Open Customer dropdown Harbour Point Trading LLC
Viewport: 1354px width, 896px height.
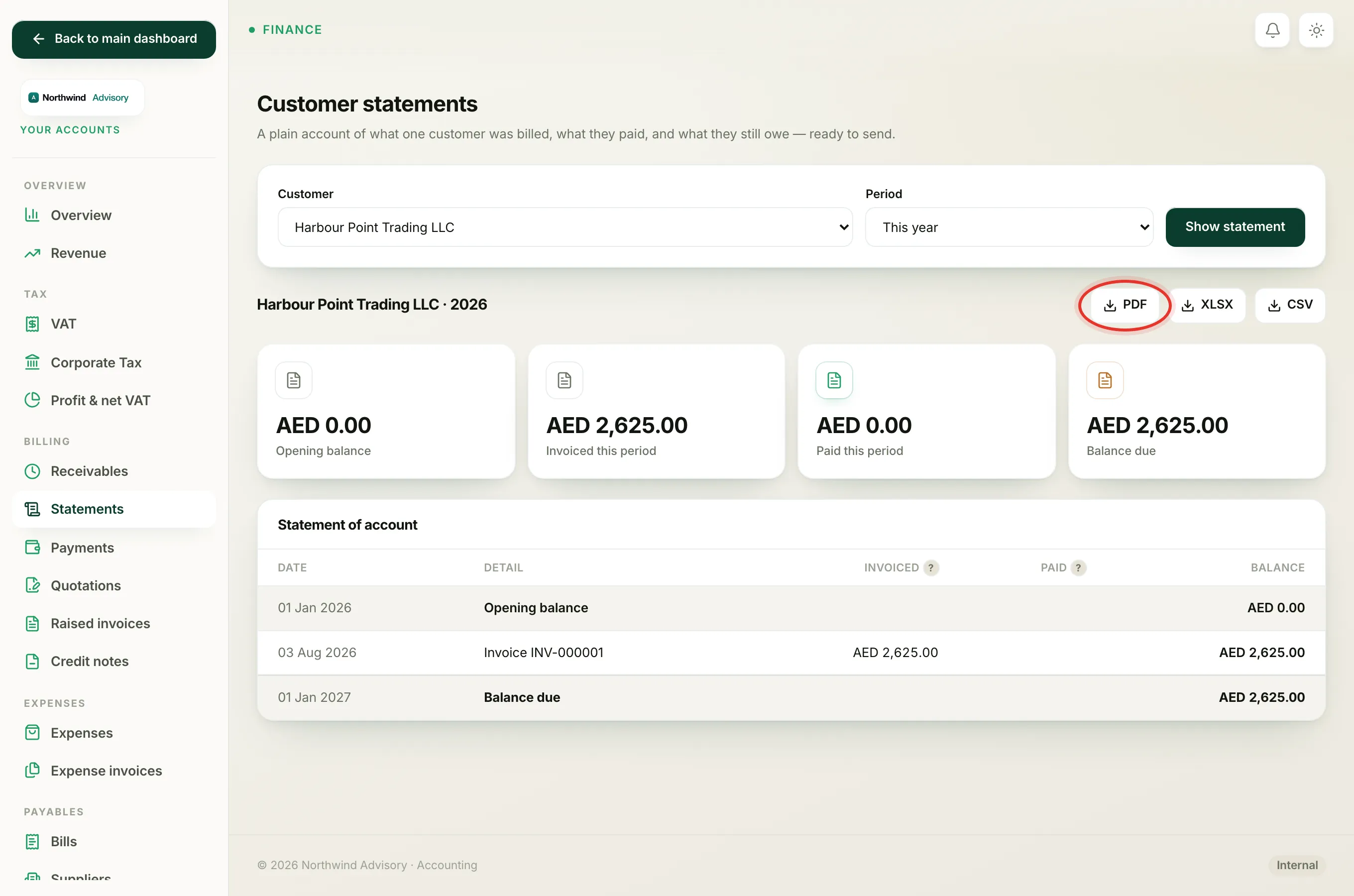(x=565, y=227)
